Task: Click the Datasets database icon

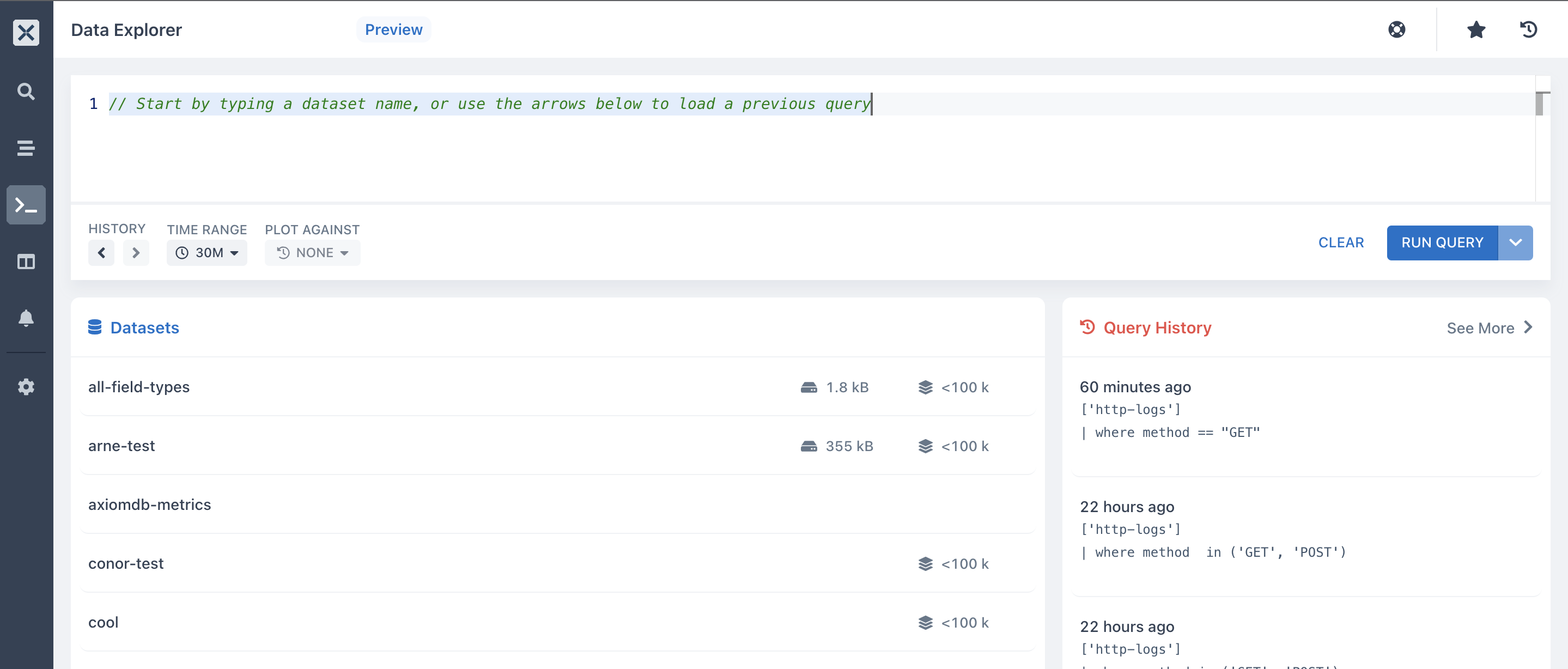Action: (x=95, y=327)
